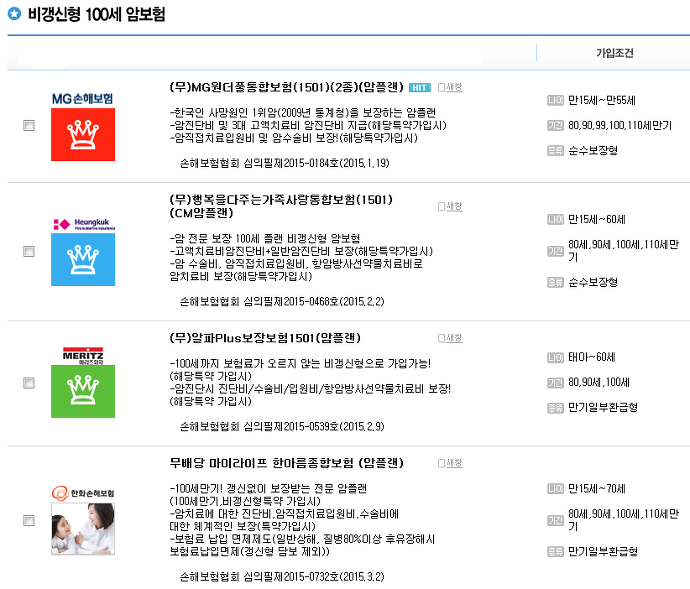Click the type icon beside MERITZ 만기일부환급형

click(555, 408)
